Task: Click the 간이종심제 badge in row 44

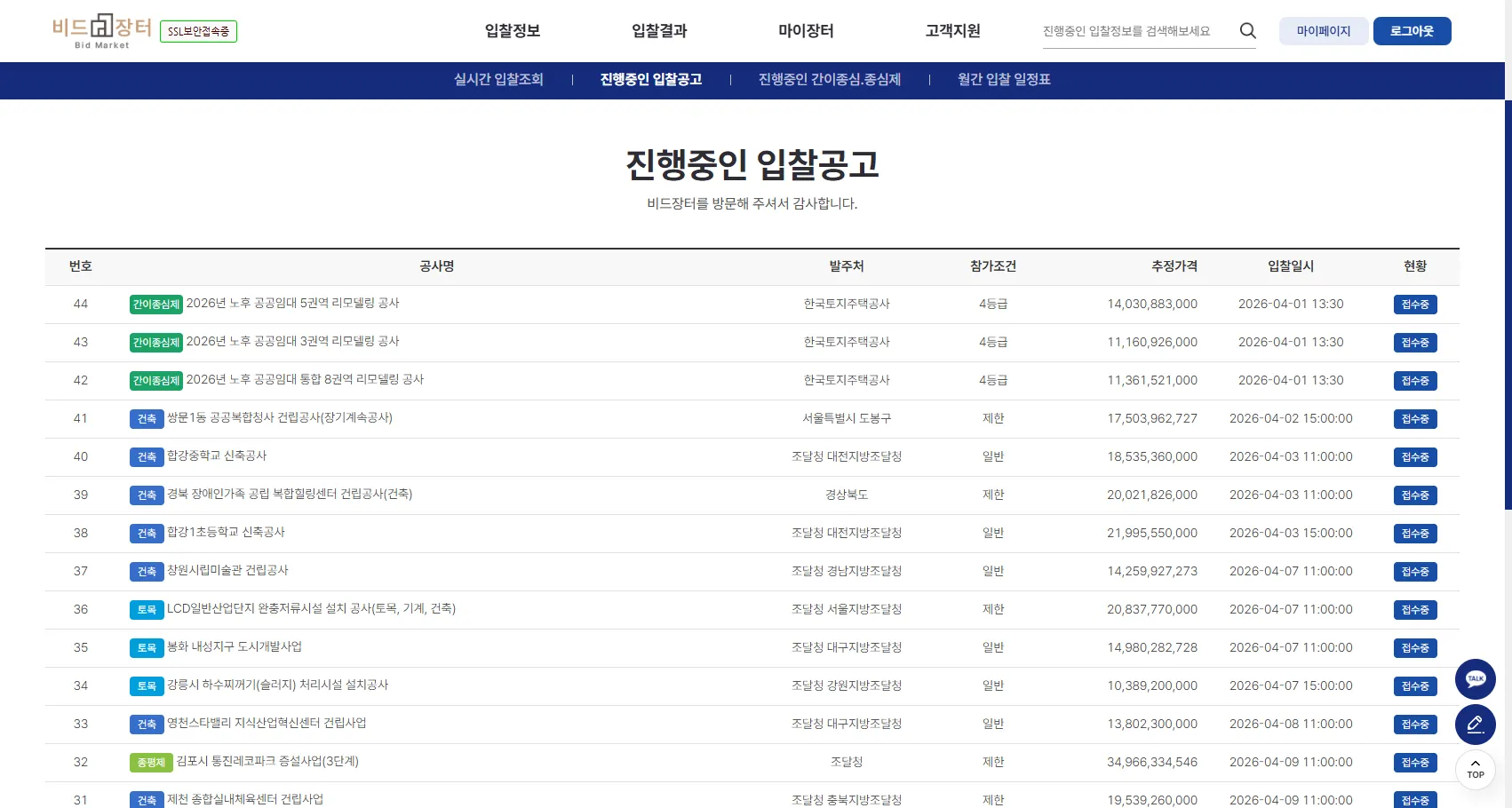Action: 156,305
